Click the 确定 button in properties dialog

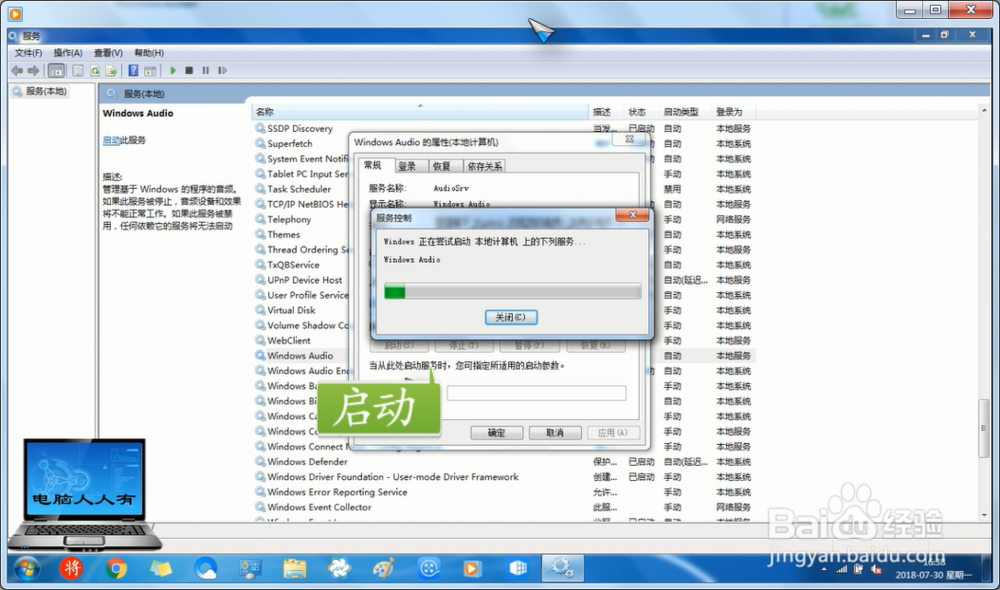tap(497, 432)
